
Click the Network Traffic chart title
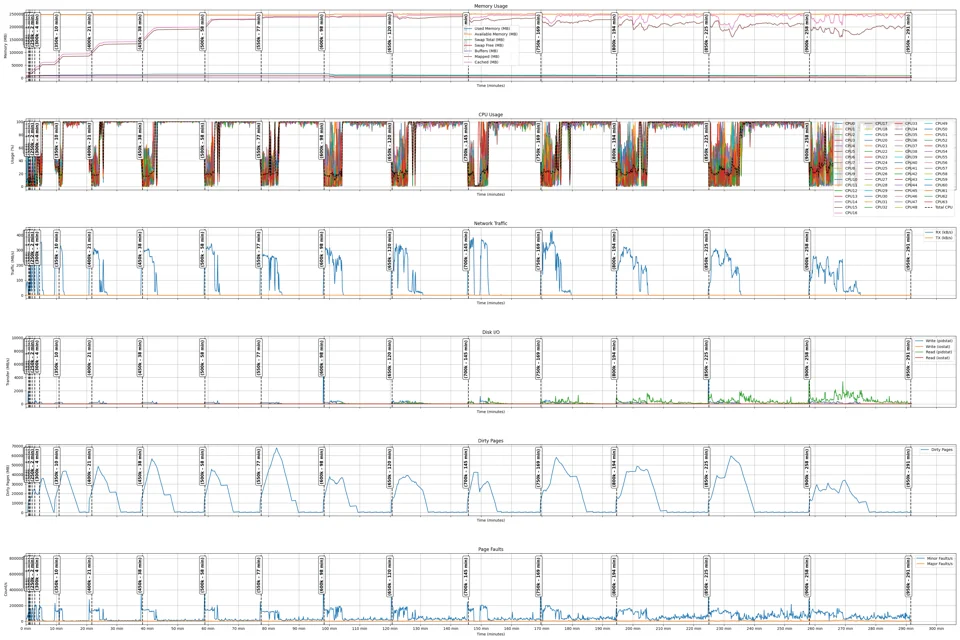click(x=490, y=224)
